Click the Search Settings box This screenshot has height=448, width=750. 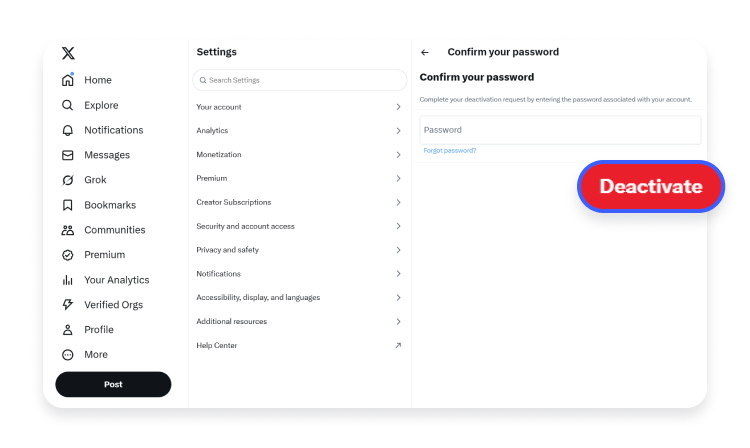point(300,80)
